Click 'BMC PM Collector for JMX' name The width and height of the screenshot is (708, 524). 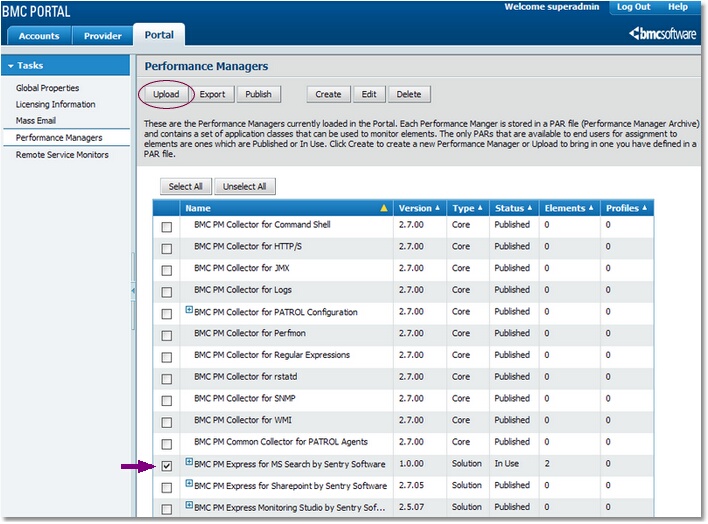point(242,268)
